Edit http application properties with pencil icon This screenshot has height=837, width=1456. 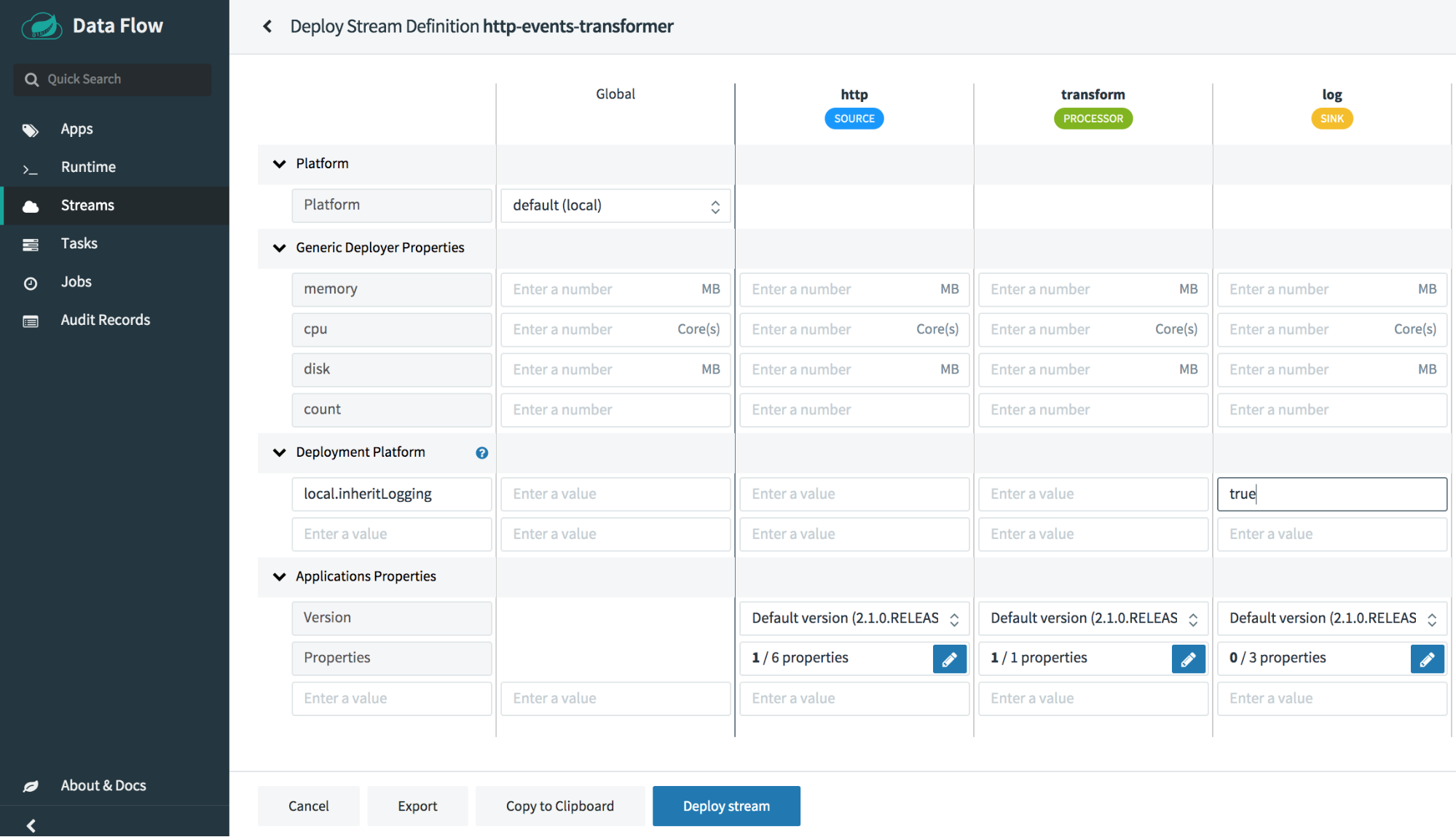(949, 659)
